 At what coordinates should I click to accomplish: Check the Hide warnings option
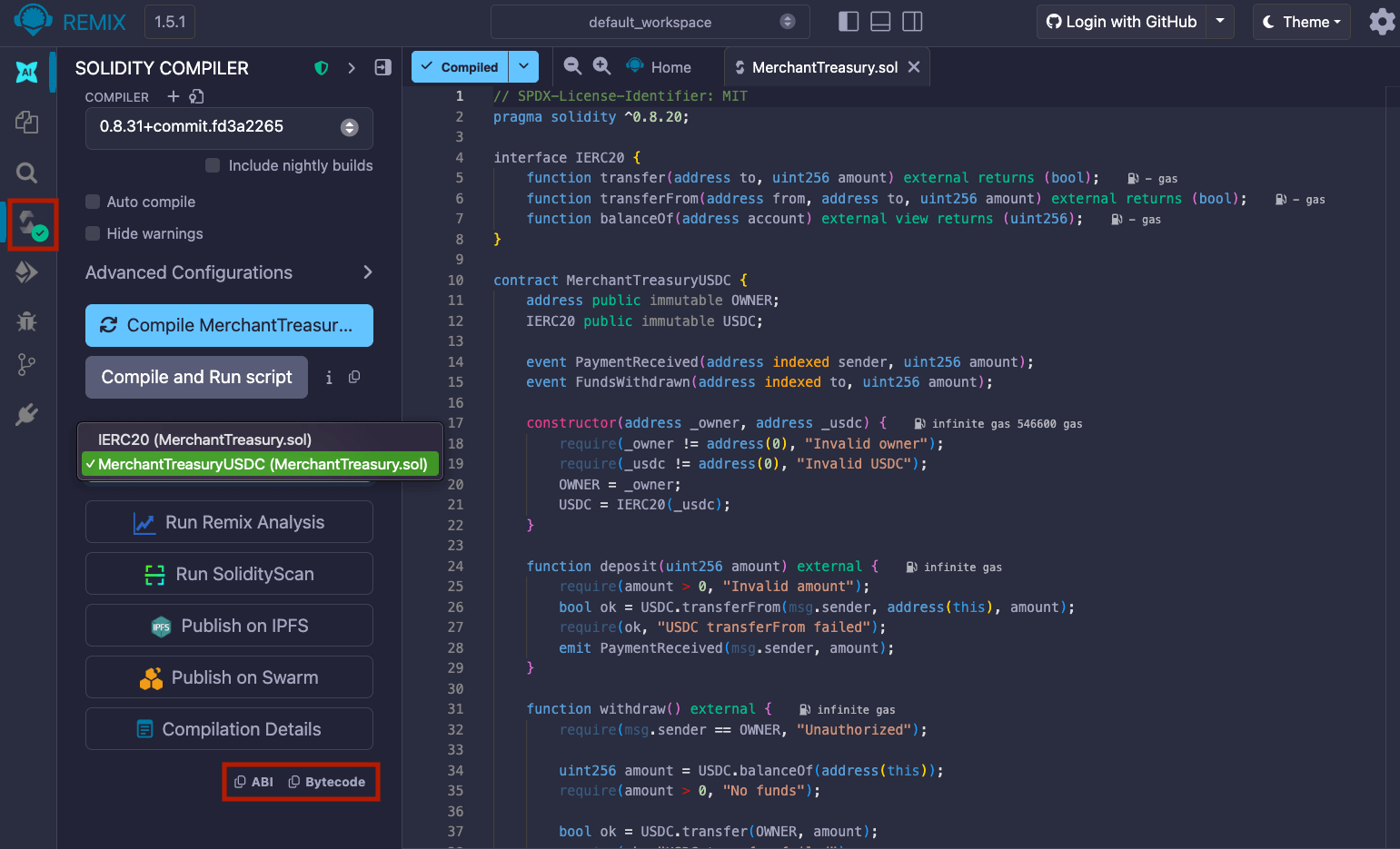tap(93, 233)
